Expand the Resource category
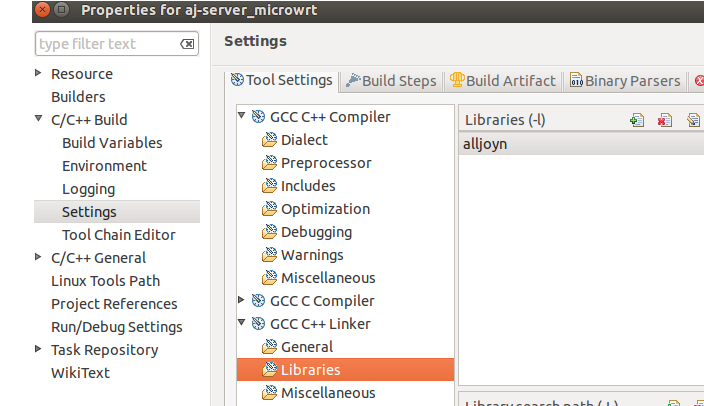Screen dimensions: 704x406 [38, 73]
